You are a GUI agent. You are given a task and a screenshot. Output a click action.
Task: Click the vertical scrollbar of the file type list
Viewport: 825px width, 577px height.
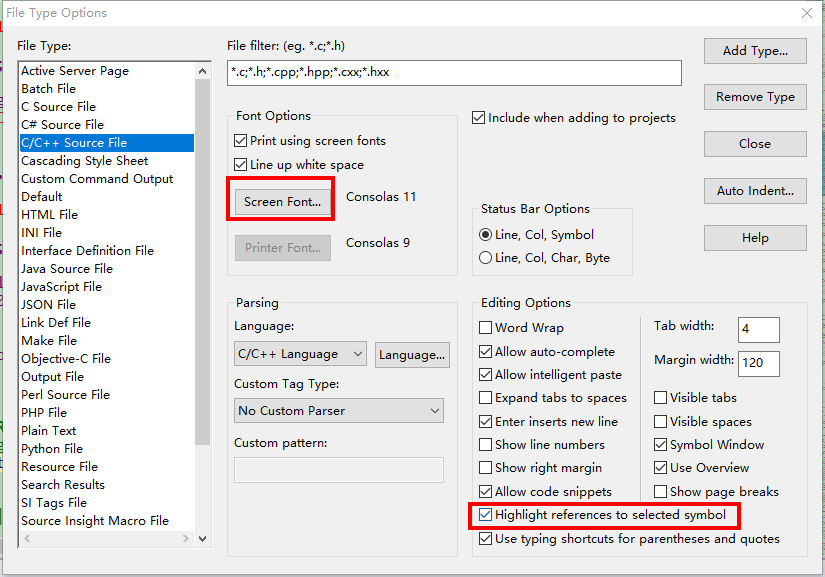[203, 262]
